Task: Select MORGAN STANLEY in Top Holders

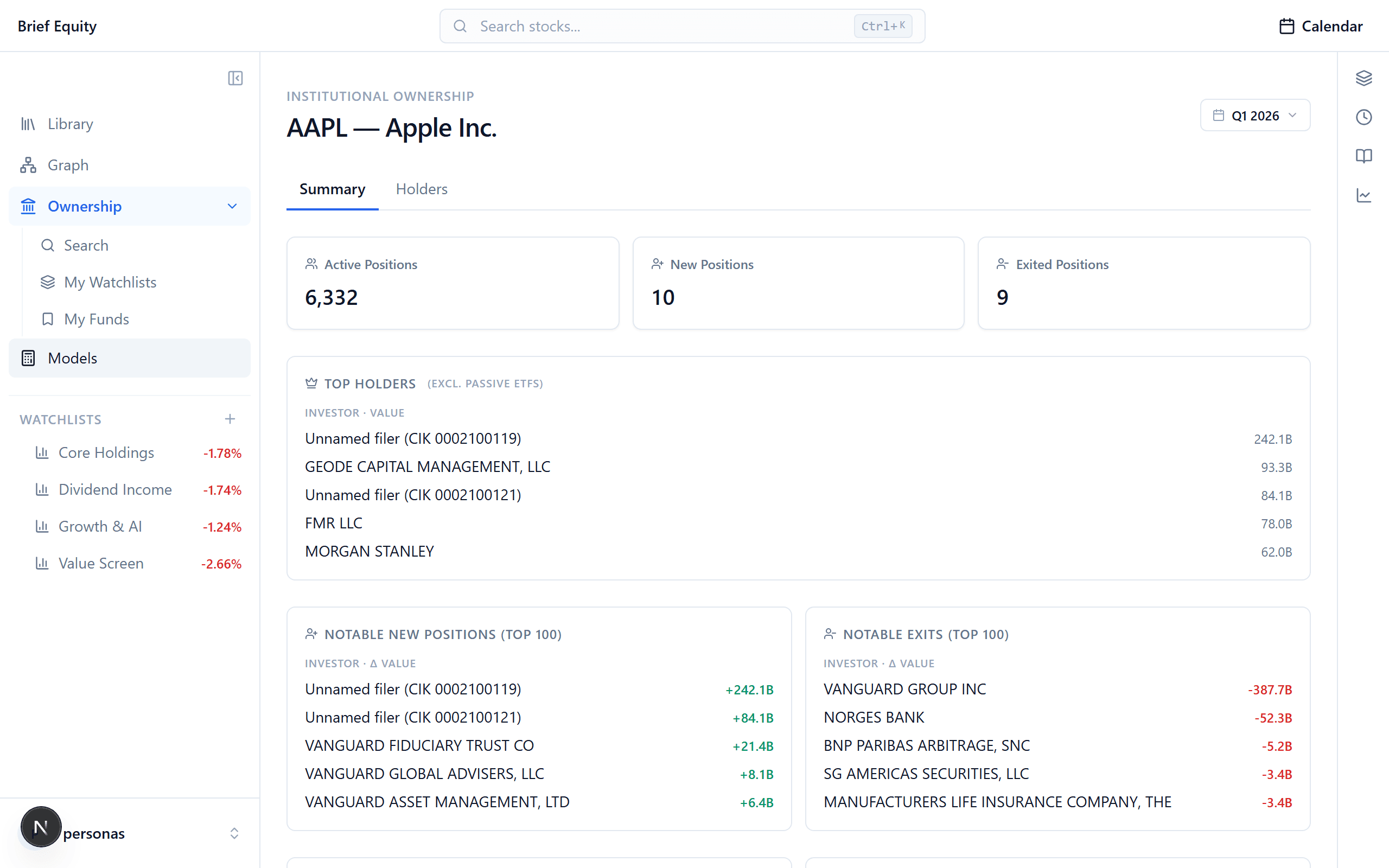Action: pos(798,552)
